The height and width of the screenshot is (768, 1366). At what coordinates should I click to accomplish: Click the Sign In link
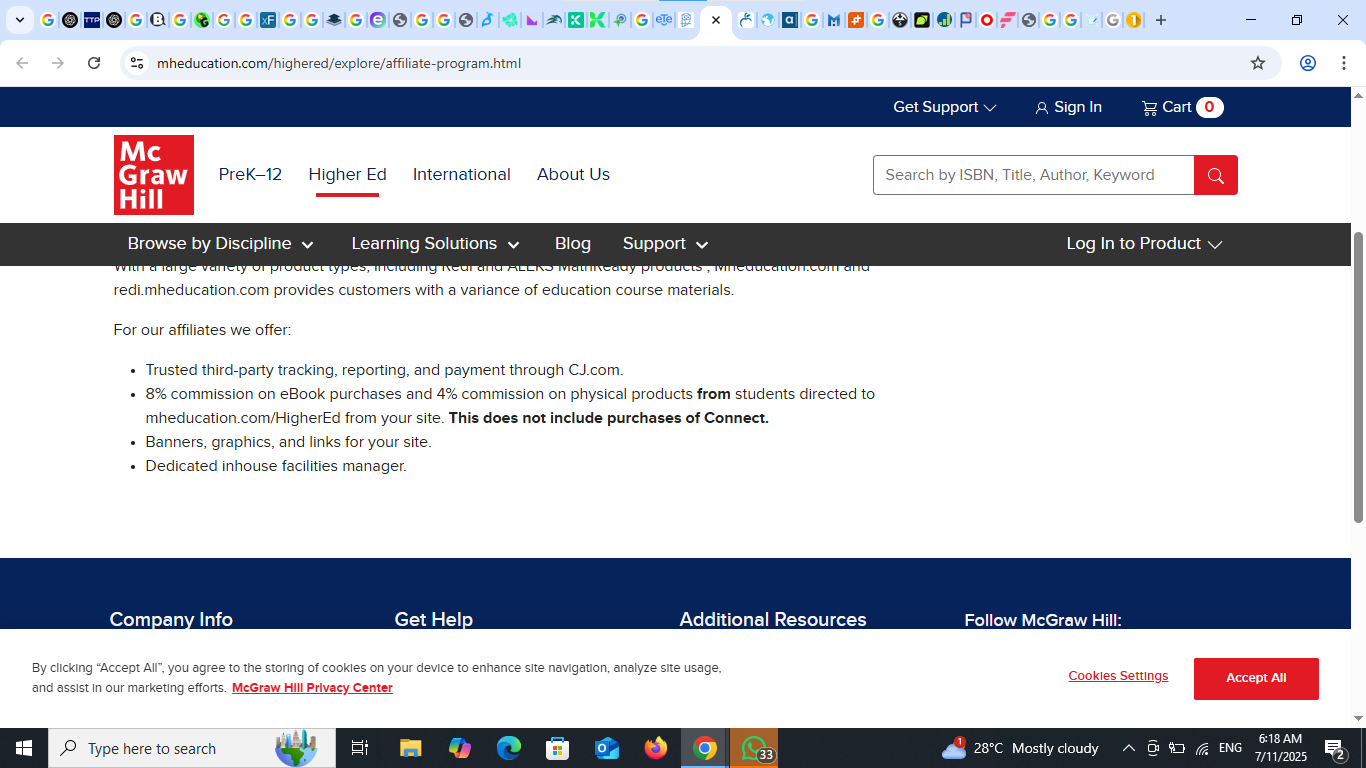1078,107
